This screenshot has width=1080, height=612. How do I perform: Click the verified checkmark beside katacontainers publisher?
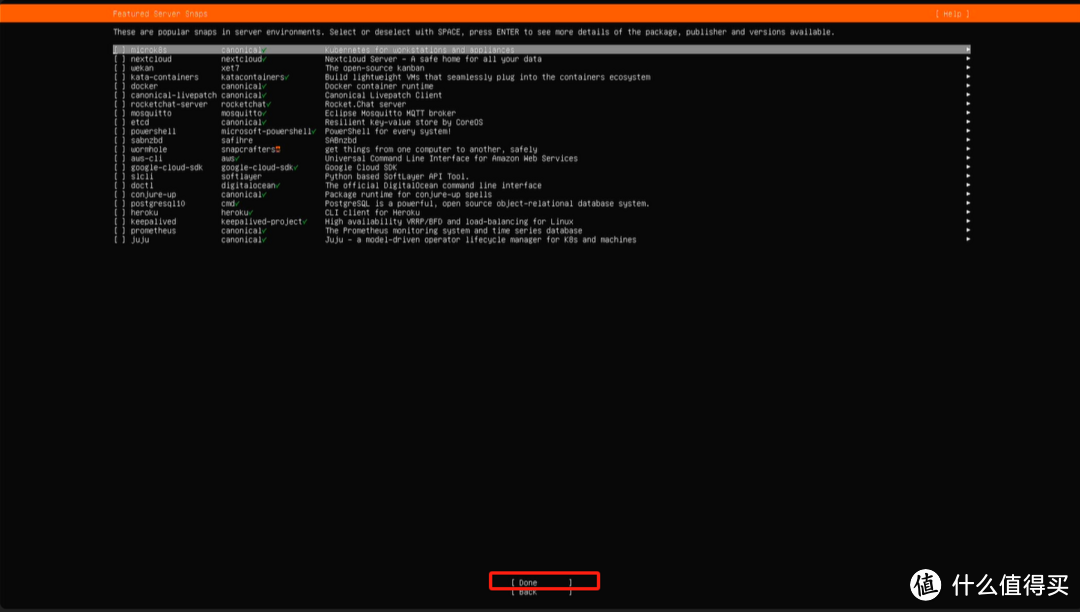(x=287, y=77)
